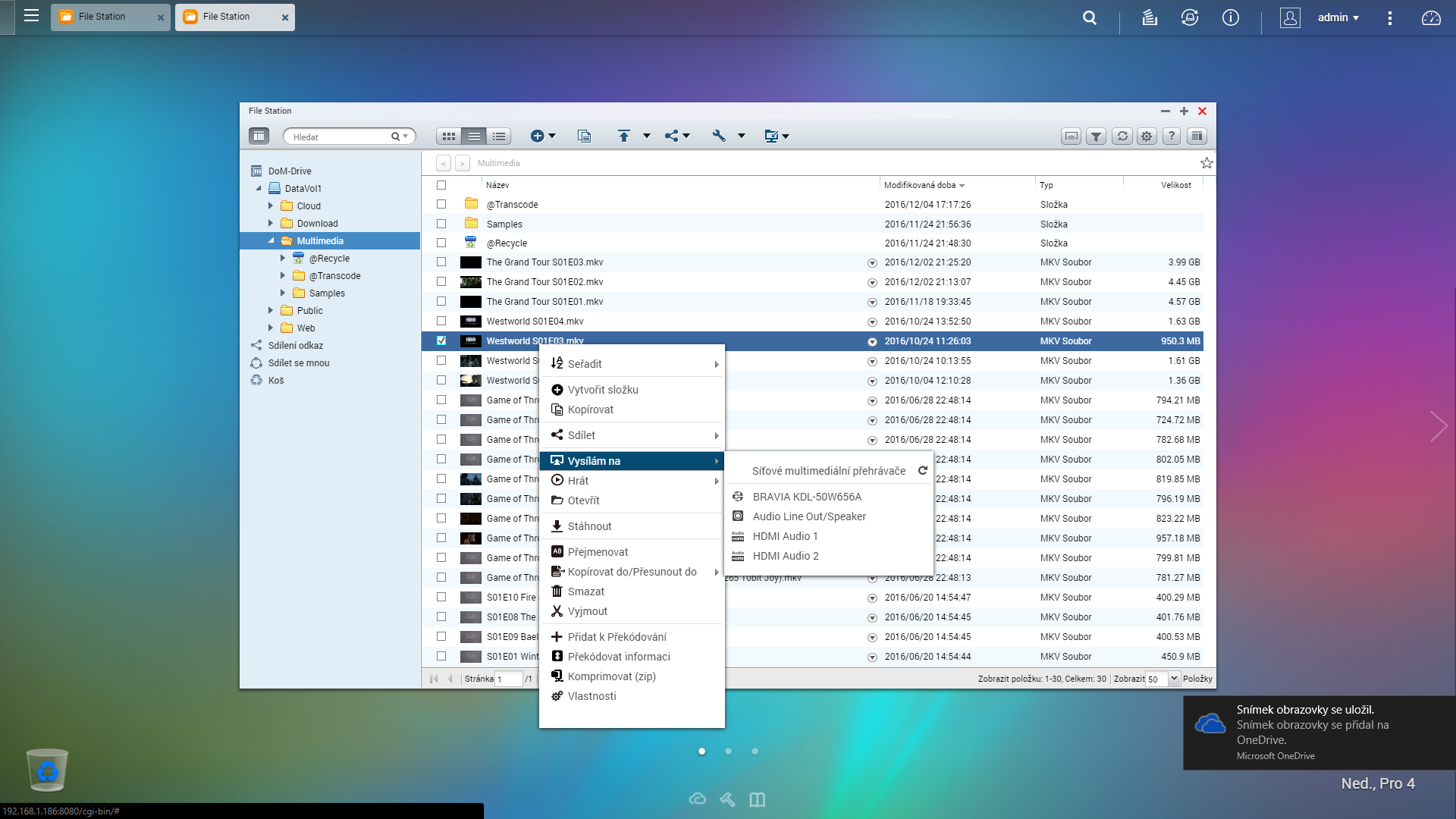Choose Stáhnout from the context menu
This screenshot has width=1456, height=819.
tap(589, 526)
